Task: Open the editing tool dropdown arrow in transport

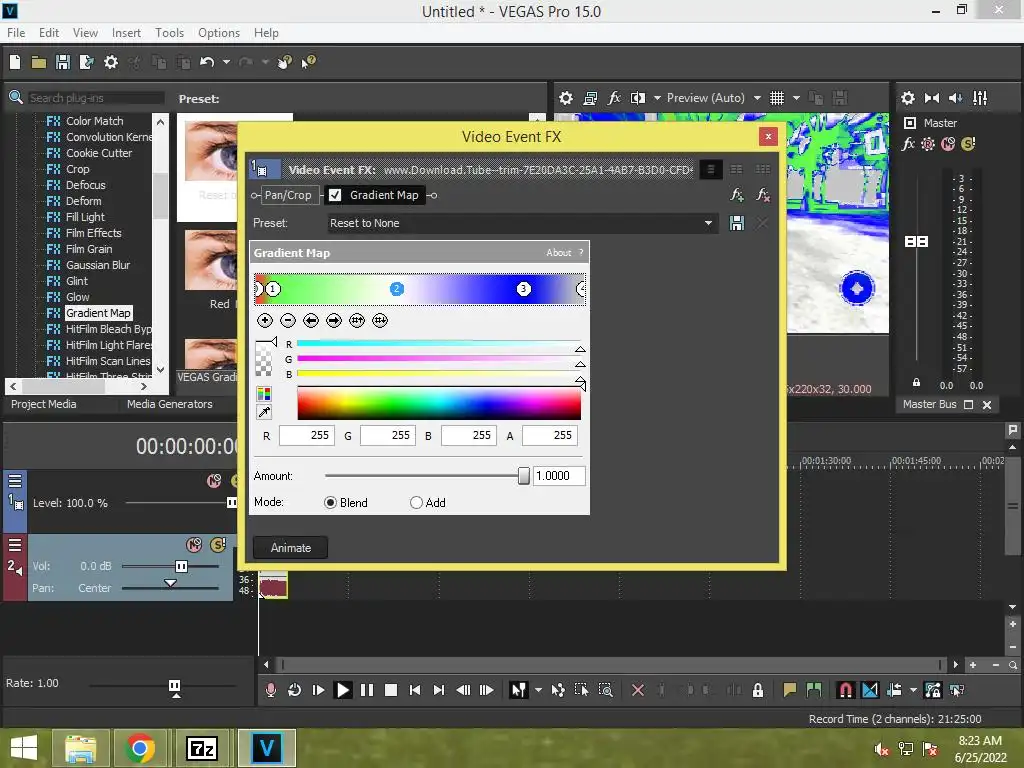Action: [x=538, y=690]
